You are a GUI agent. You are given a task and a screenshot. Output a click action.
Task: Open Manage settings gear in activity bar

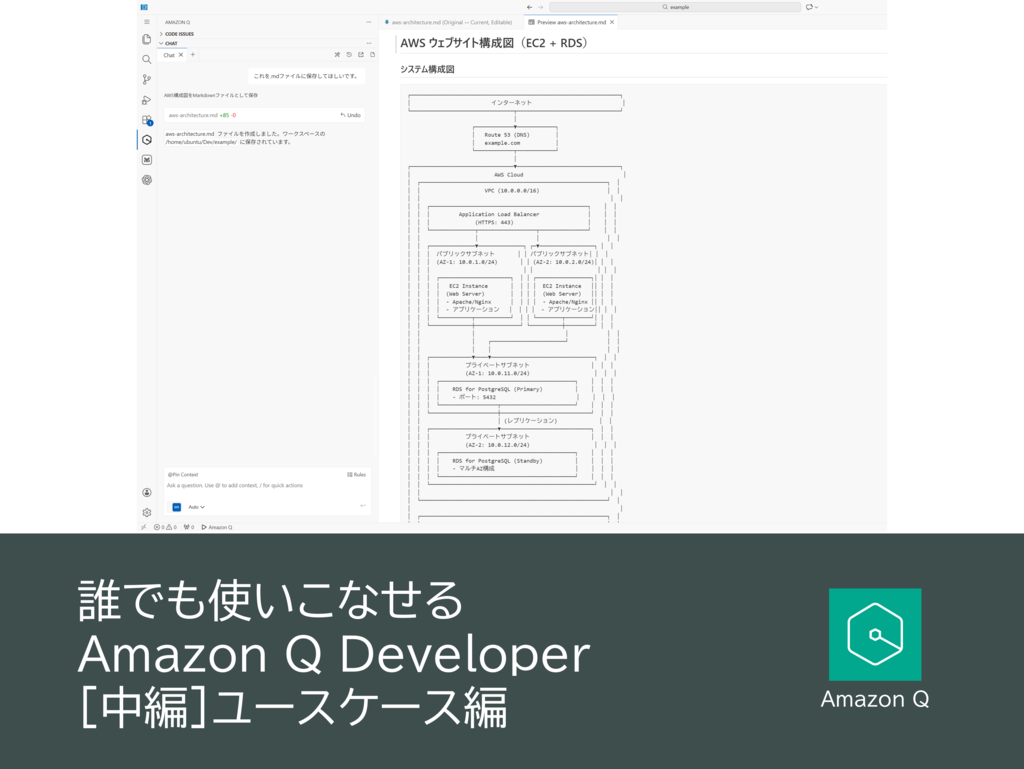147,512
